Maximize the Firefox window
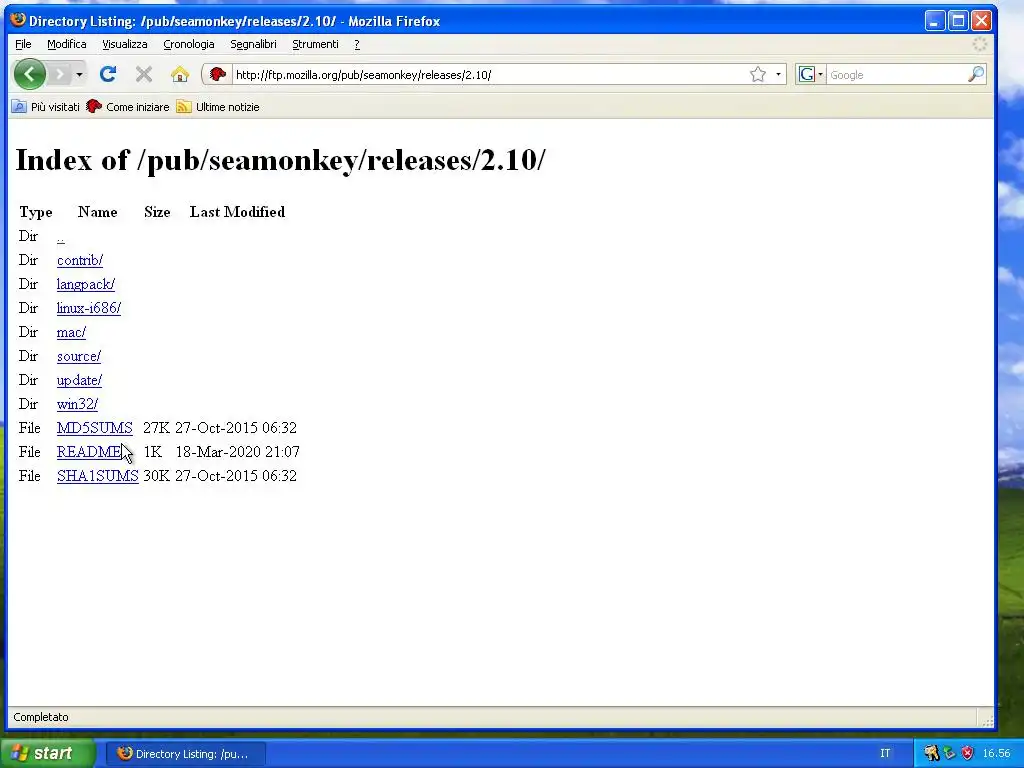Screen dimensions: 1024x768 tap(958, 21)
